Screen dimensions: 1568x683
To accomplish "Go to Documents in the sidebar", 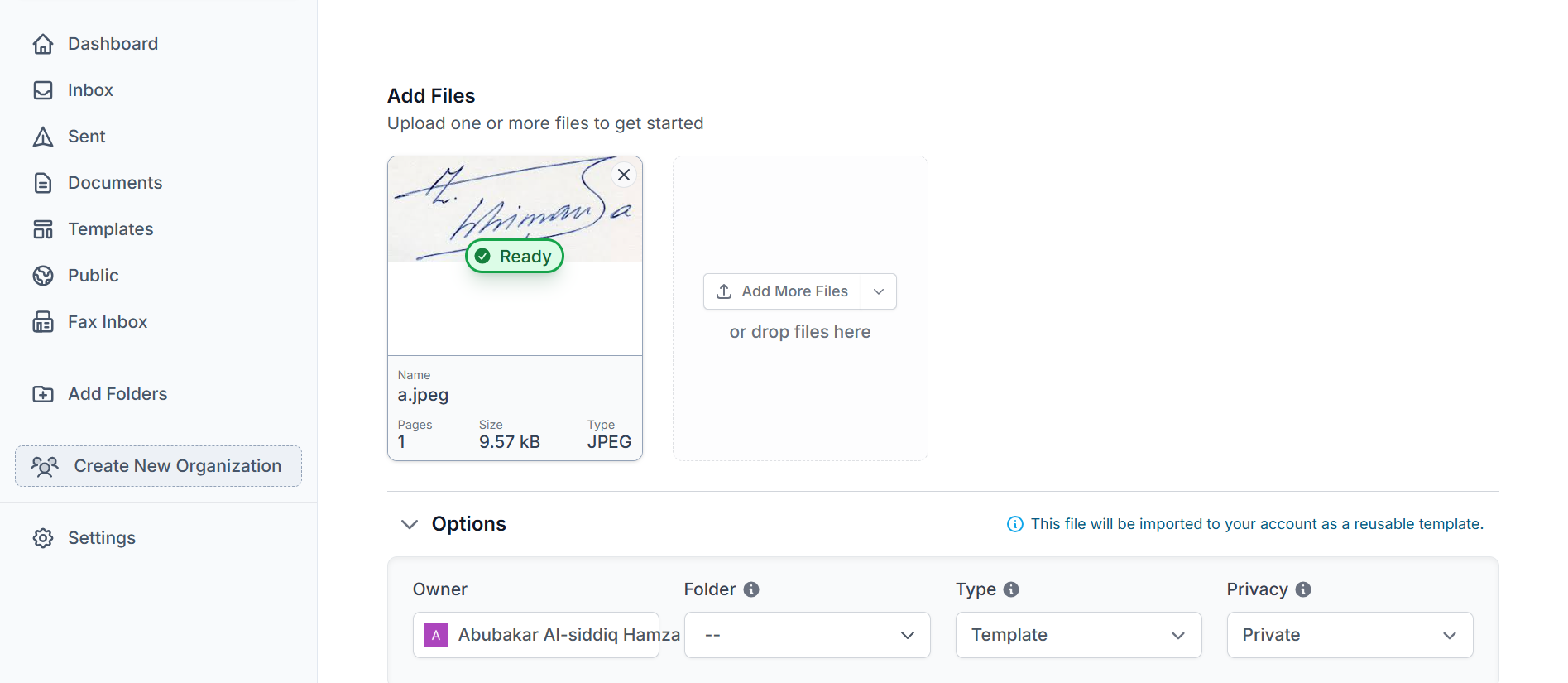I will (x=115, y=183).
